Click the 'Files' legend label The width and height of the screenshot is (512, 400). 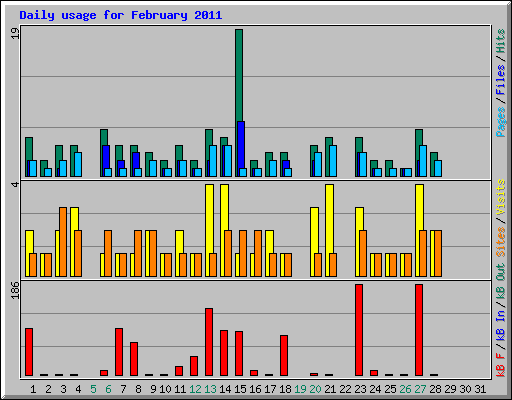501,80
